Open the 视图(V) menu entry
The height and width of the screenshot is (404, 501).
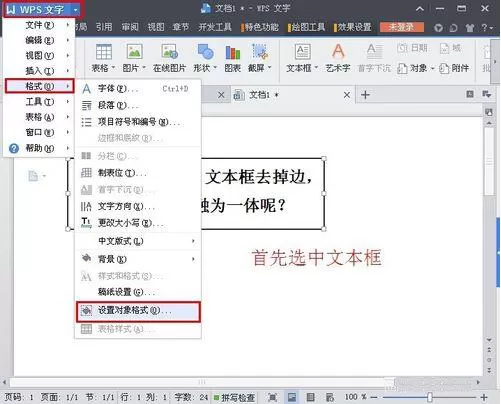pyautogui.click(x=39, y=56)
